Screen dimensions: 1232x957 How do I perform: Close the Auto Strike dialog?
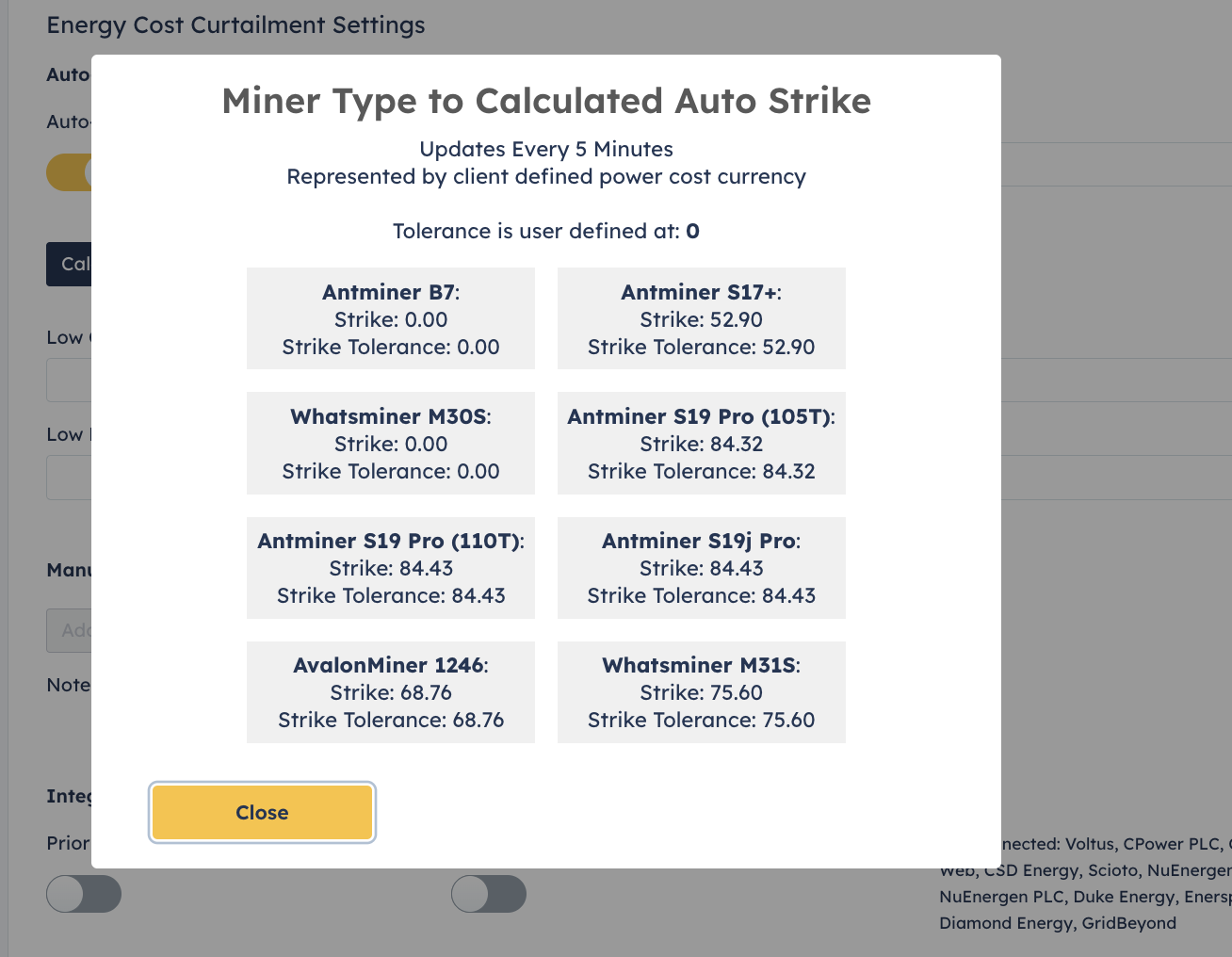(262, 812)
